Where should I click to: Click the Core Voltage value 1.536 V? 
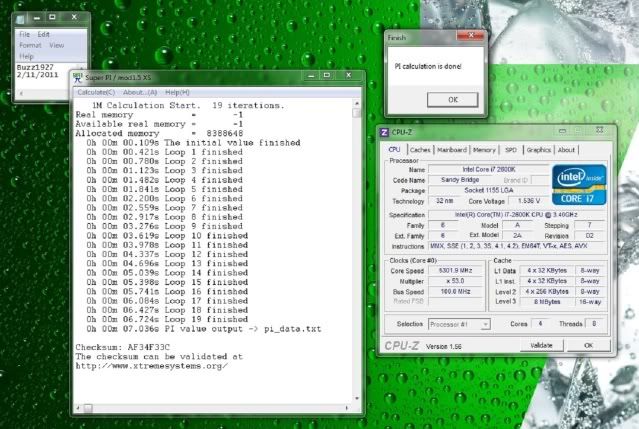(x=529, y=201)
